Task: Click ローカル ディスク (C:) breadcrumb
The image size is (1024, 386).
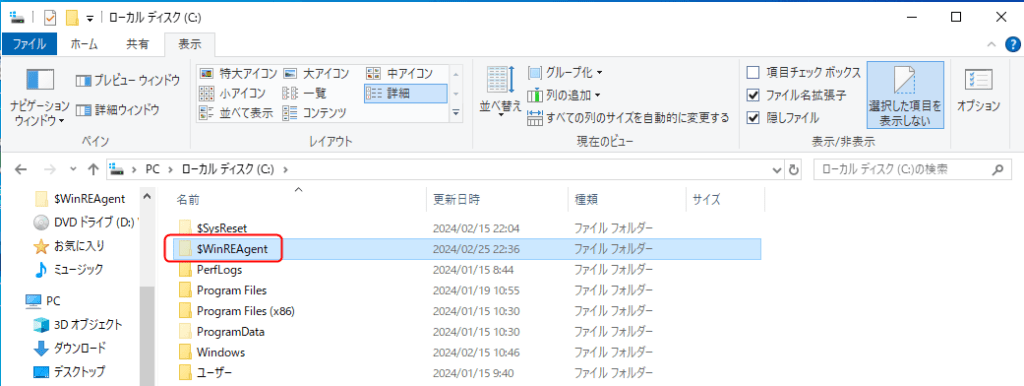Action: (228, 169)
